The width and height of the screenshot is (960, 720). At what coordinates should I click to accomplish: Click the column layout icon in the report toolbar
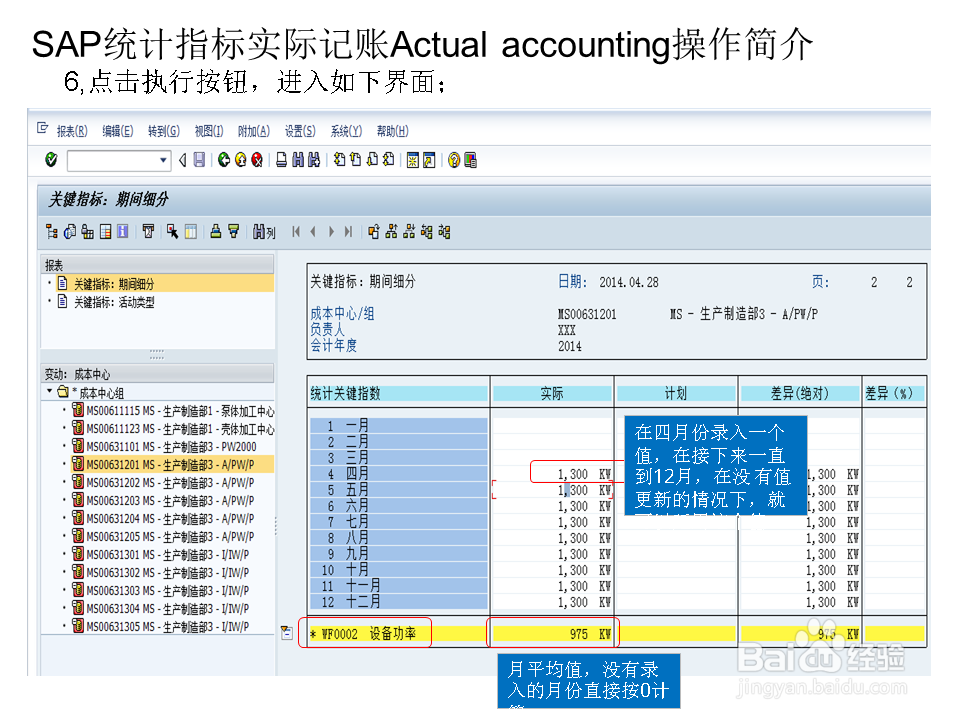191,231
